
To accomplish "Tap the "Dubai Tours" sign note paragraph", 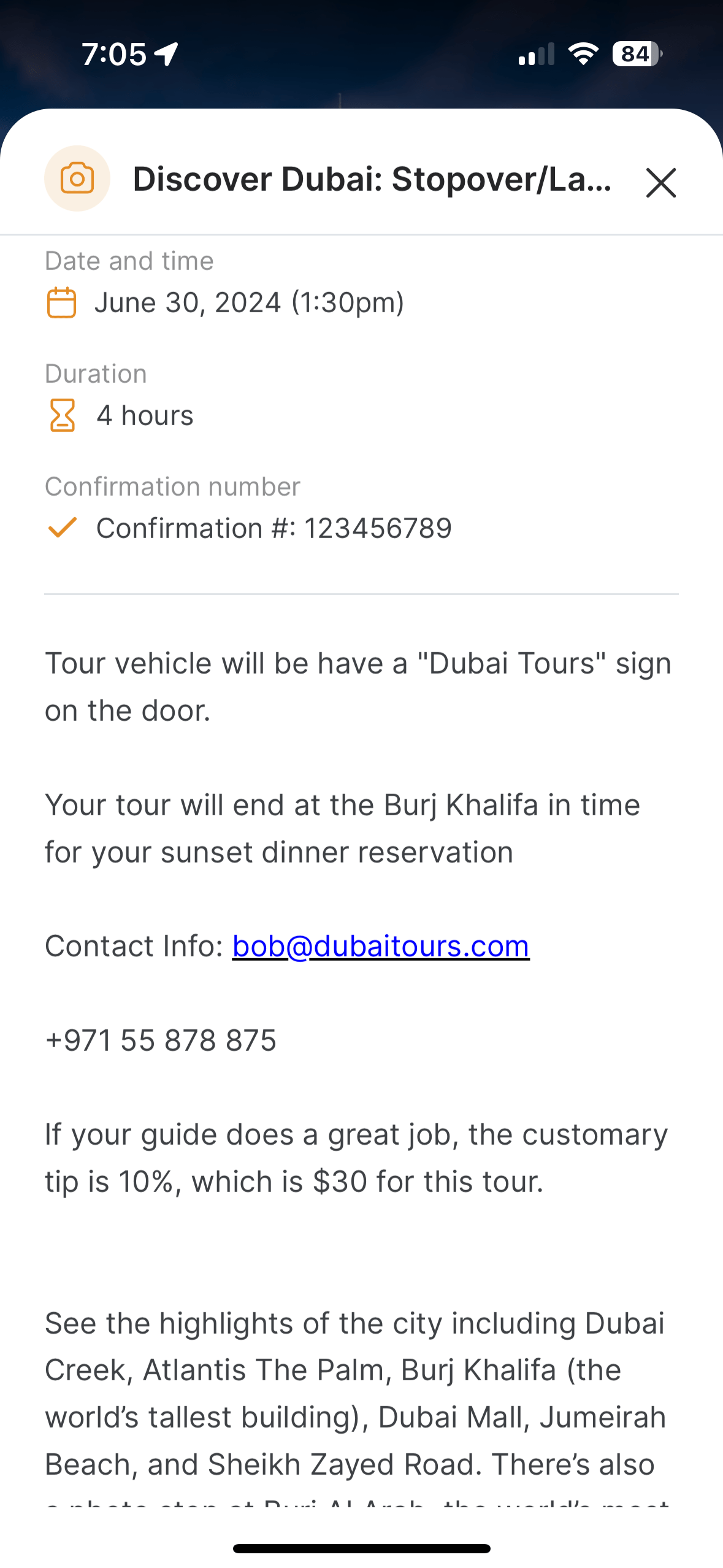I will click(358, 687).
